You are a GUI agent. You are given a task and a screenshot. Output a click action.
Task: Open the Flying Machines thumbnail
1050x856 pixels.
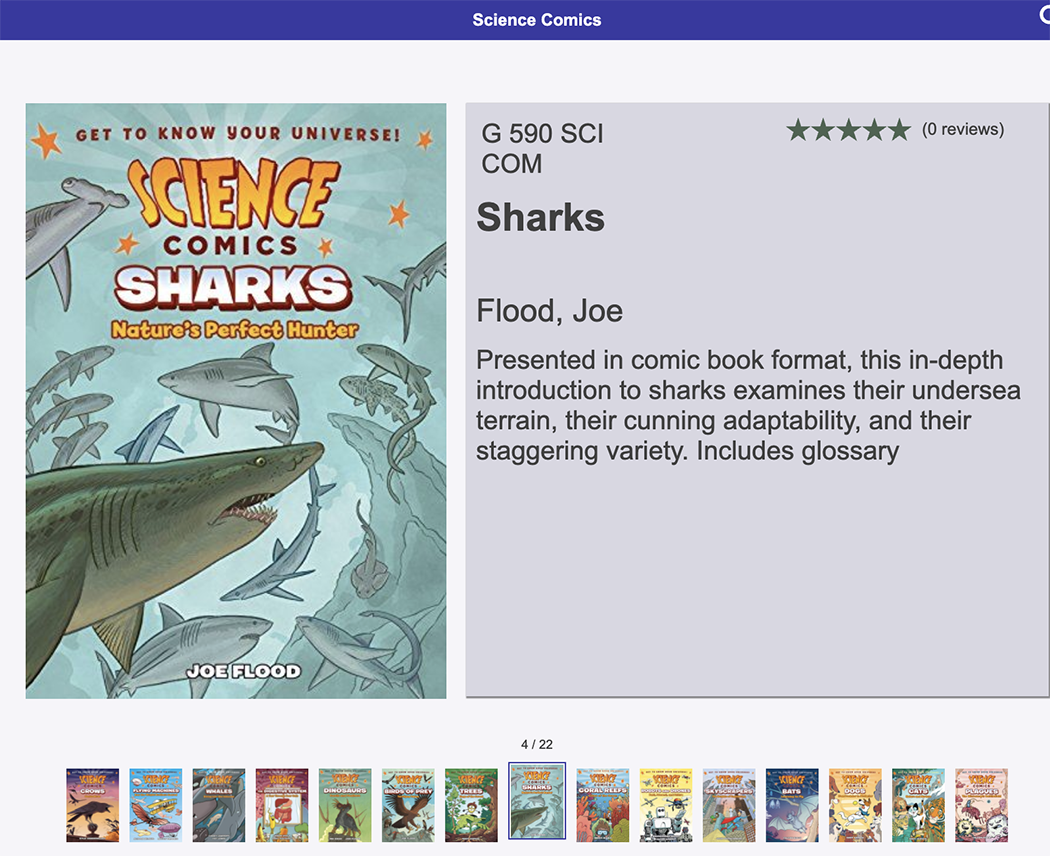(x=155, y=804)
